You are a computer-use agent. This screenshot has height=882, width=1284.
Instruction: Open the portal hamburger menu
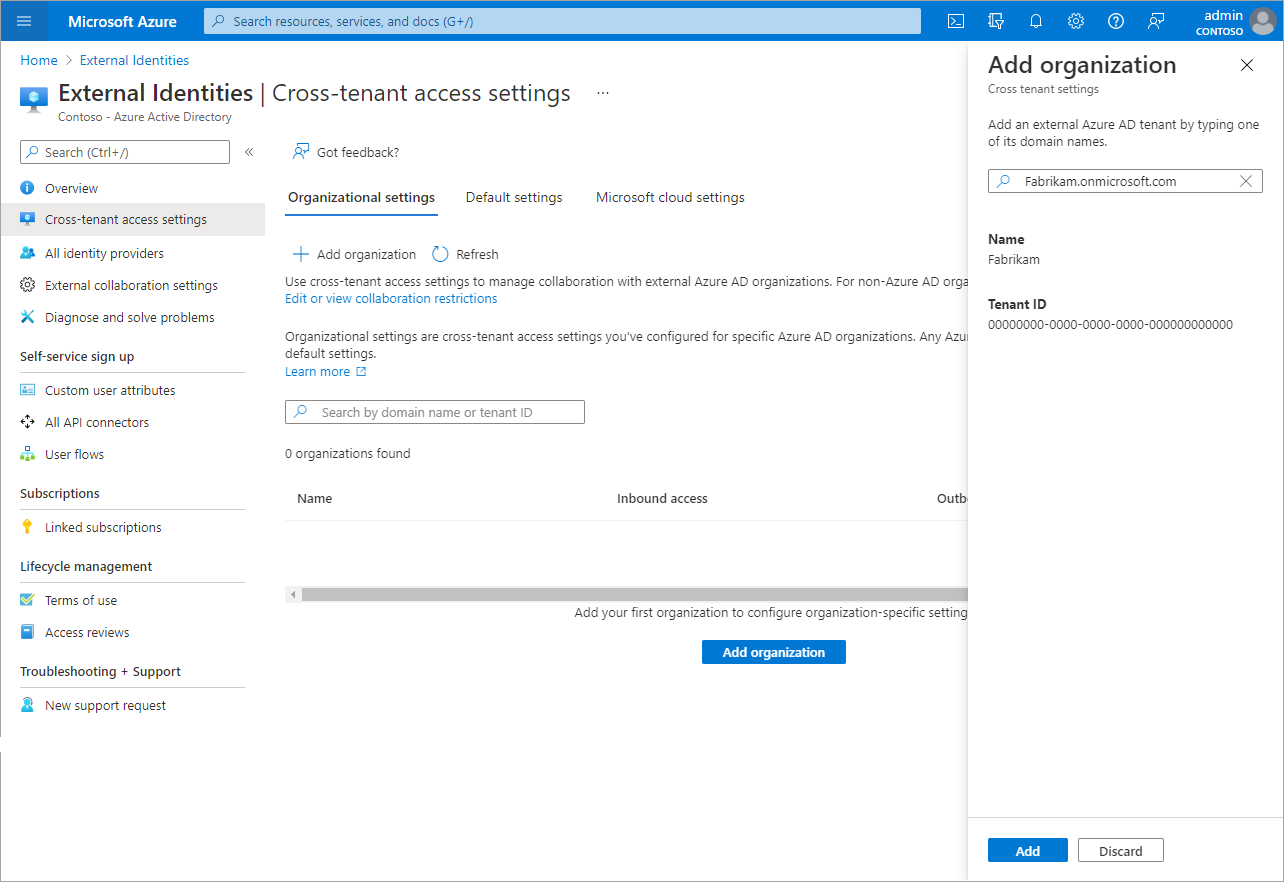point(23,20)
